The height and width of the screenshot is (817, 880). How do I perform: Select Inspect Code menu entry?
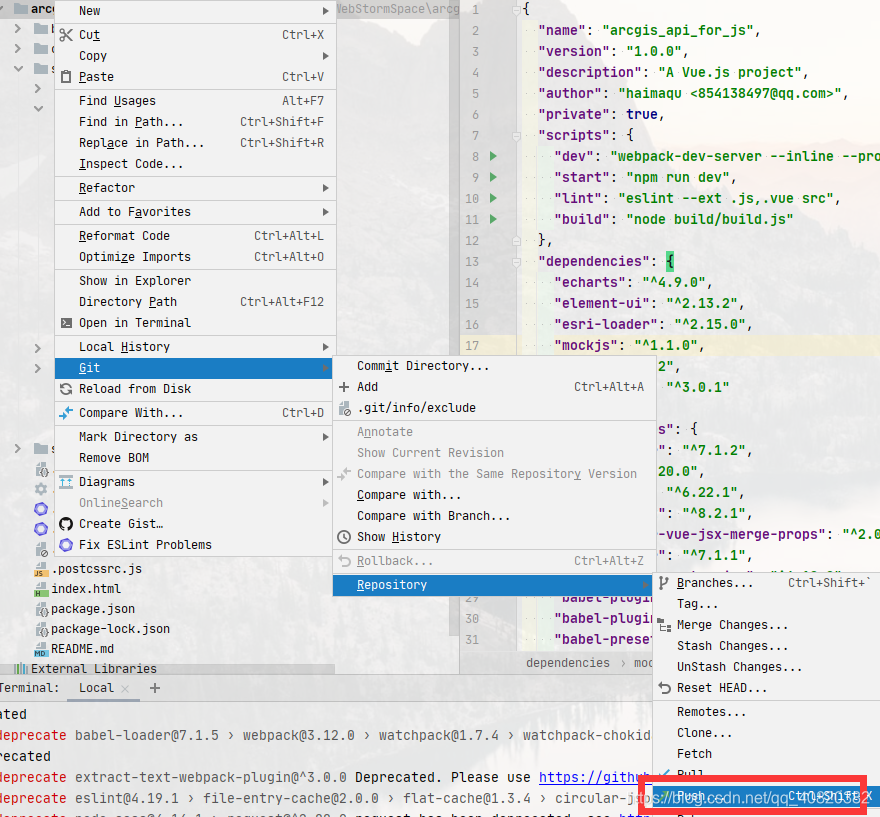coord(195,164)
